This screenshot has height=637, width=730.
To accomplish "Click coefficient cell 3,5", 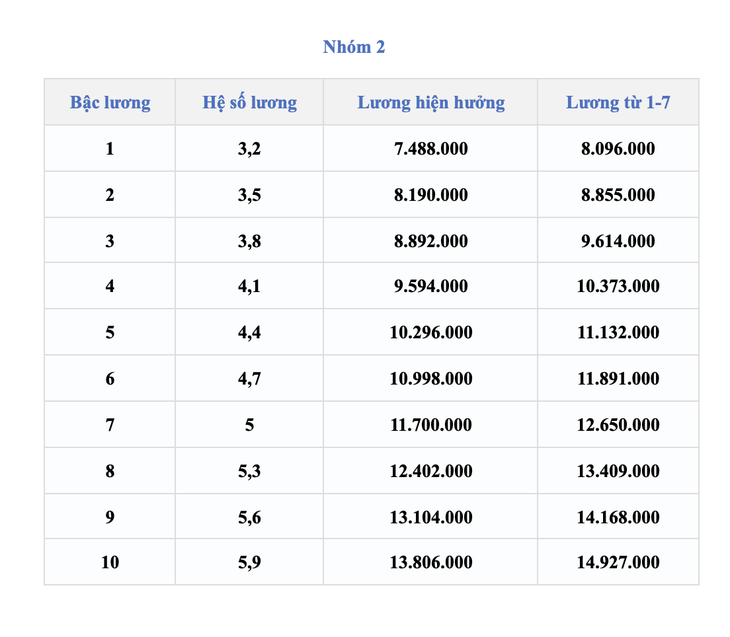I will (249, 194).
